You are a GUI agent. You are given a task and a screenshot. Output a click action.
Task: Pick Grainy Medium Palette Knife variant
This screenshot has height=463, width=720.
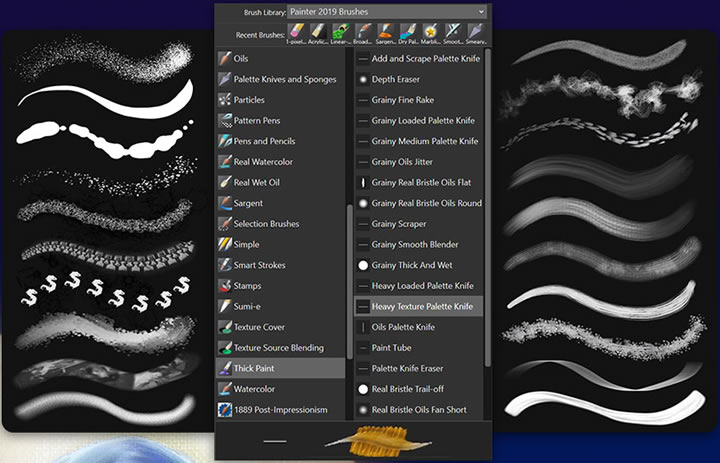(x=419, y=141)
